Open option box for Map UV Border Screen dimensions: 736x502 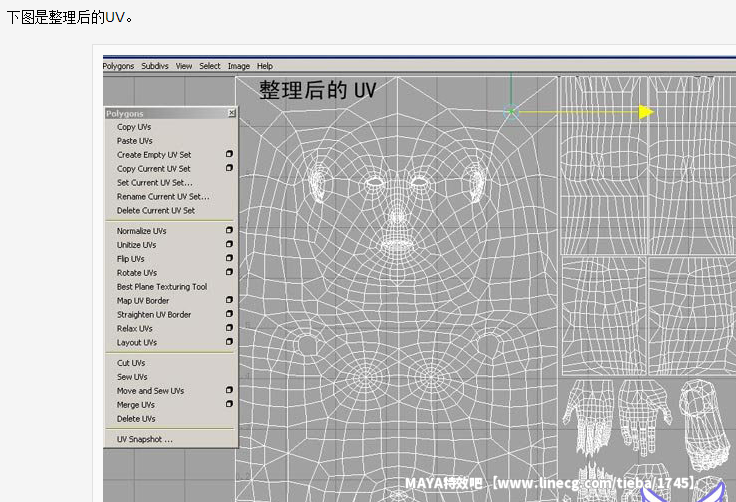(229, 300)
